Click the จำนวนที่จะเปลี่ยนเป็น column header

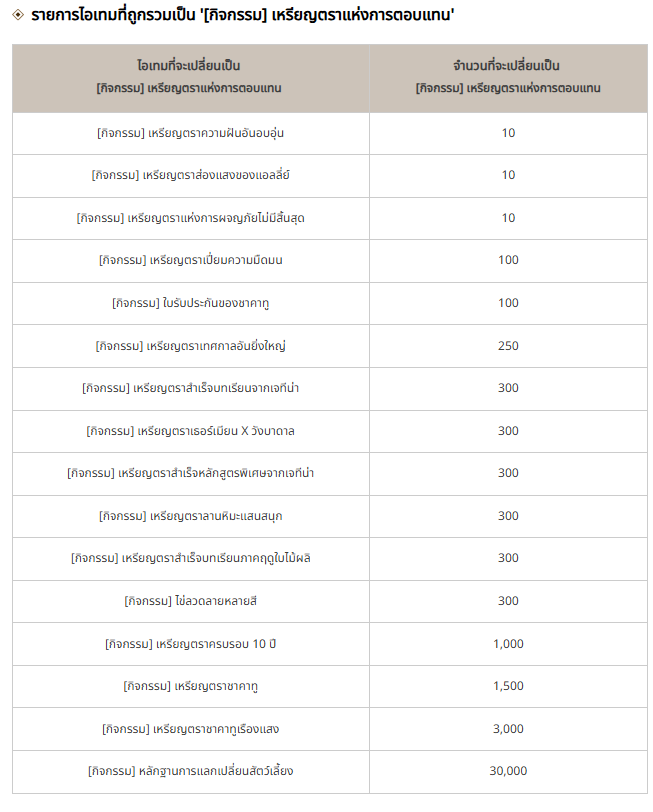[509, 78]
